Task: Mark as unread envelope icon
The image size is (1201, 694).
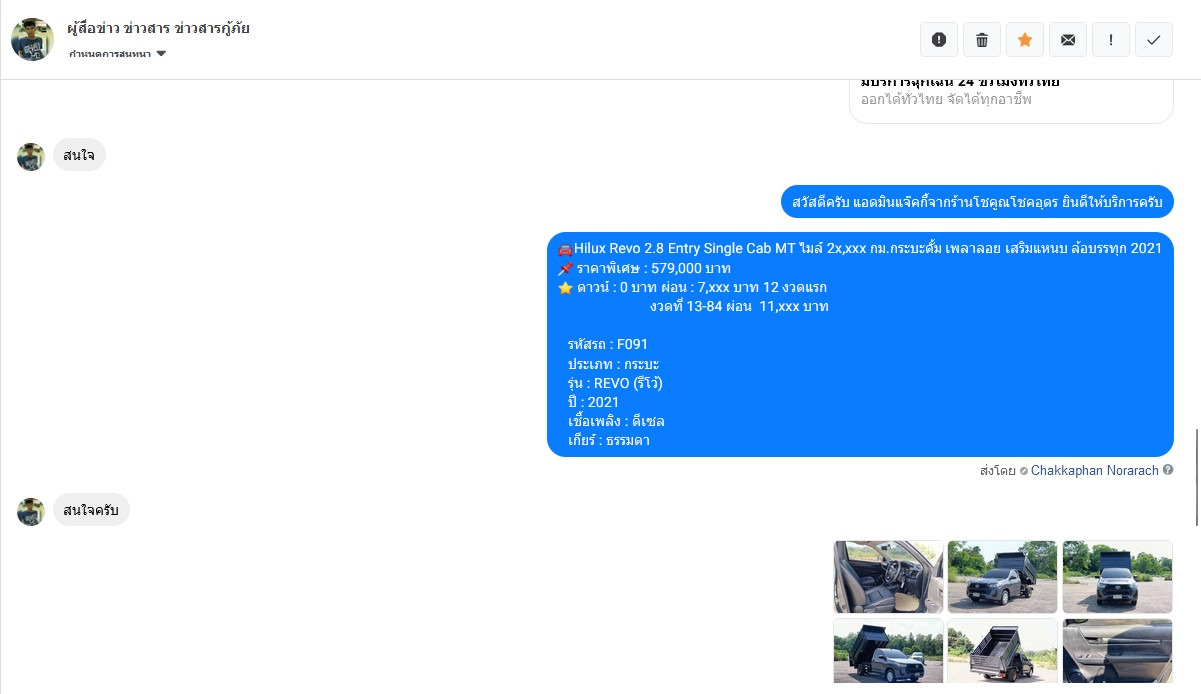Action: click(1068, 40)
